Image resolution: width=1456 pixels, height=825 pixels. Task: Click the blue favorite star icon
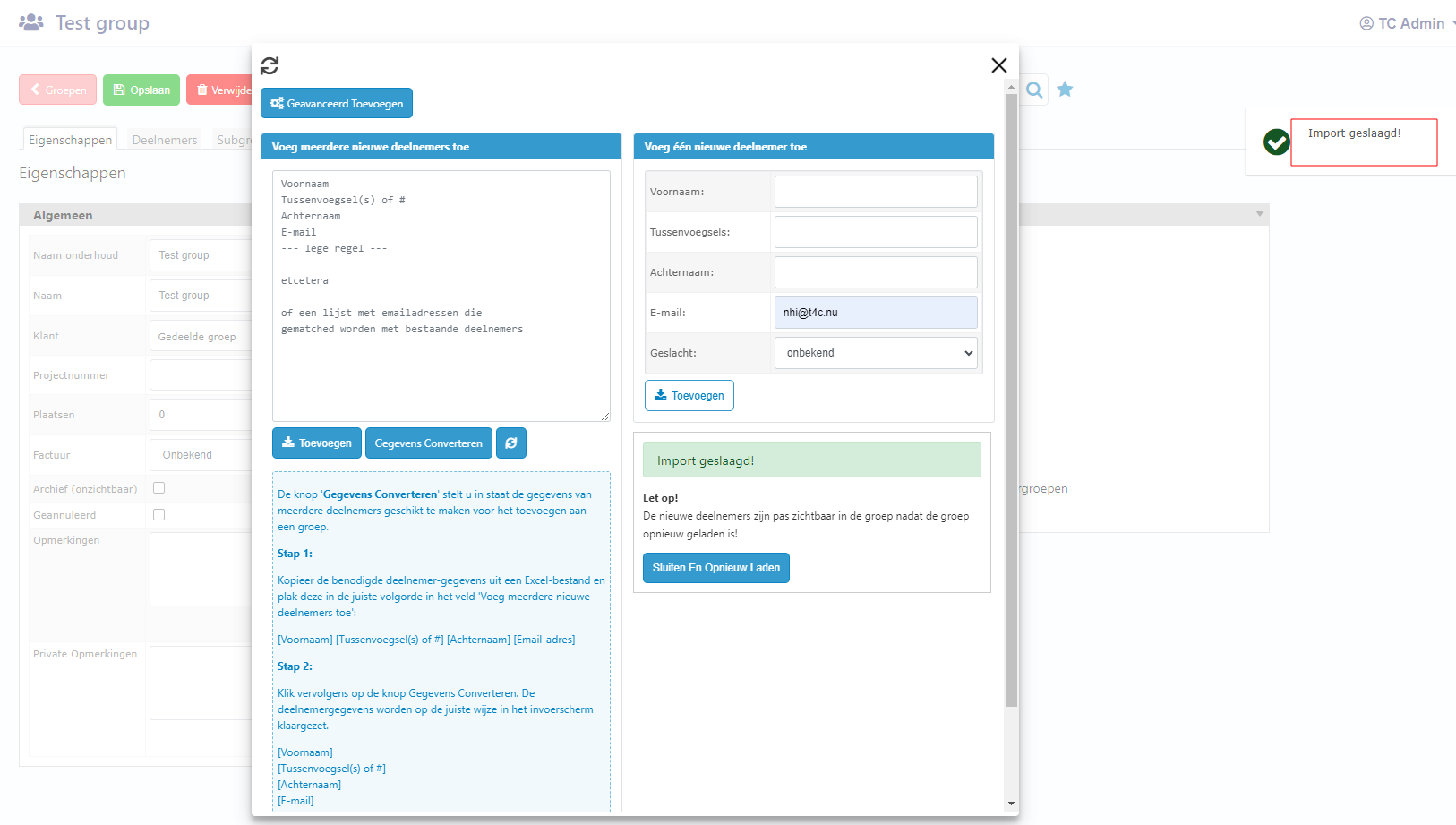click(1065, 90)
